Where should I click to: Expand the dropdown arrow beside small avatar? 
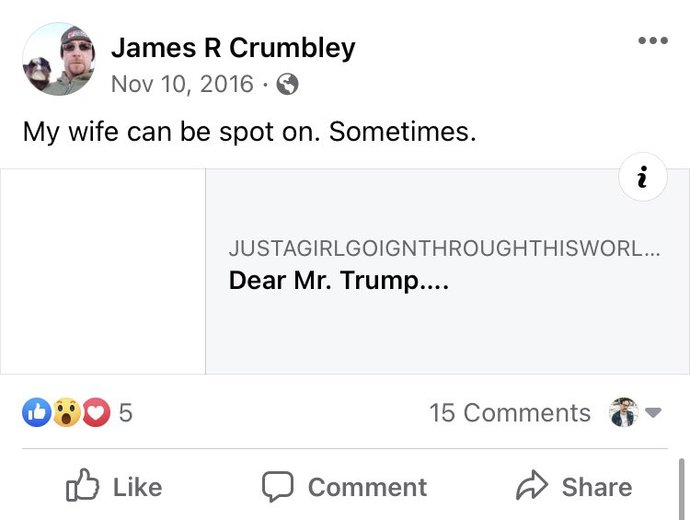[x=654, y=412]
